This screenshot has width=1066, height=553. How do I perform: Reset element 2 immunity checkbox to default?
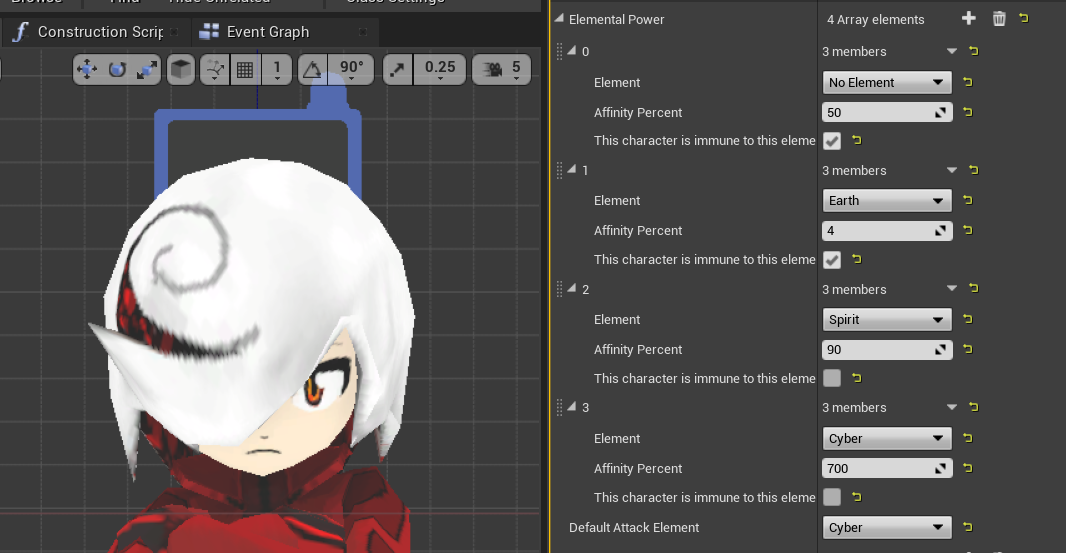pos(857,378)
